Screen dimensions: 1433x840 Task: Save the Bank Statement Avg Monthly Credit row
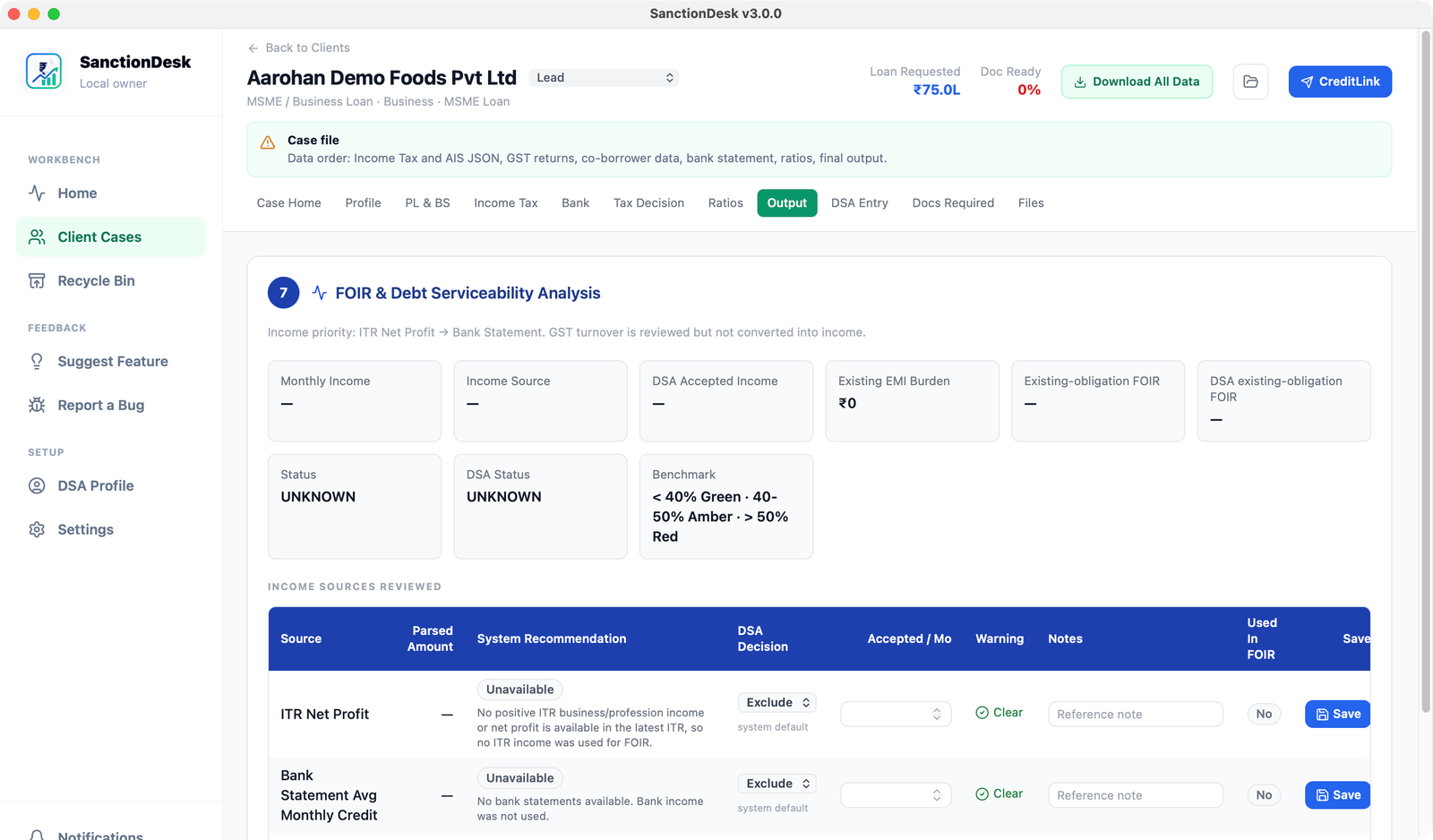pos(1337,794)
